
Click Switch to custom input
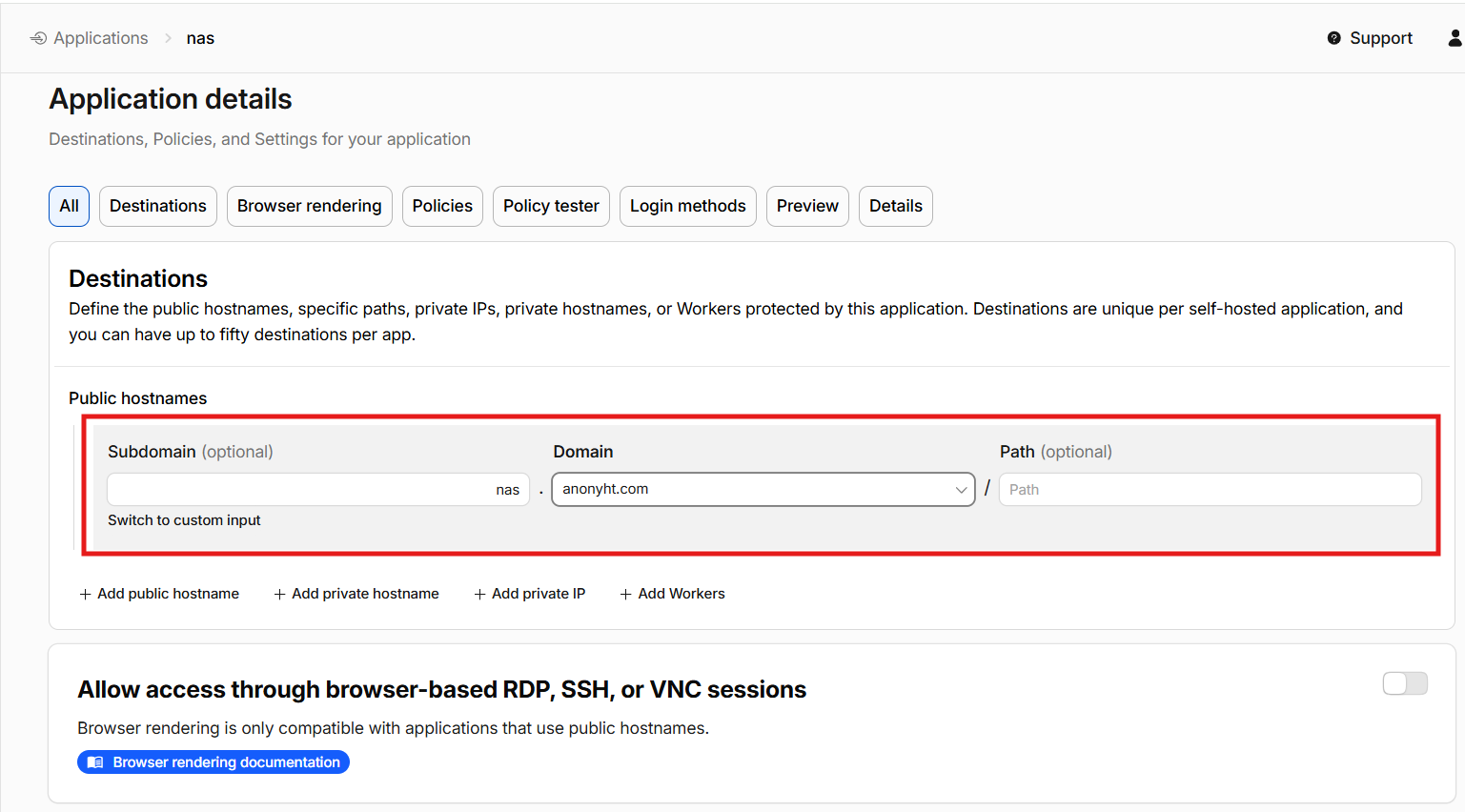(184, 520)
